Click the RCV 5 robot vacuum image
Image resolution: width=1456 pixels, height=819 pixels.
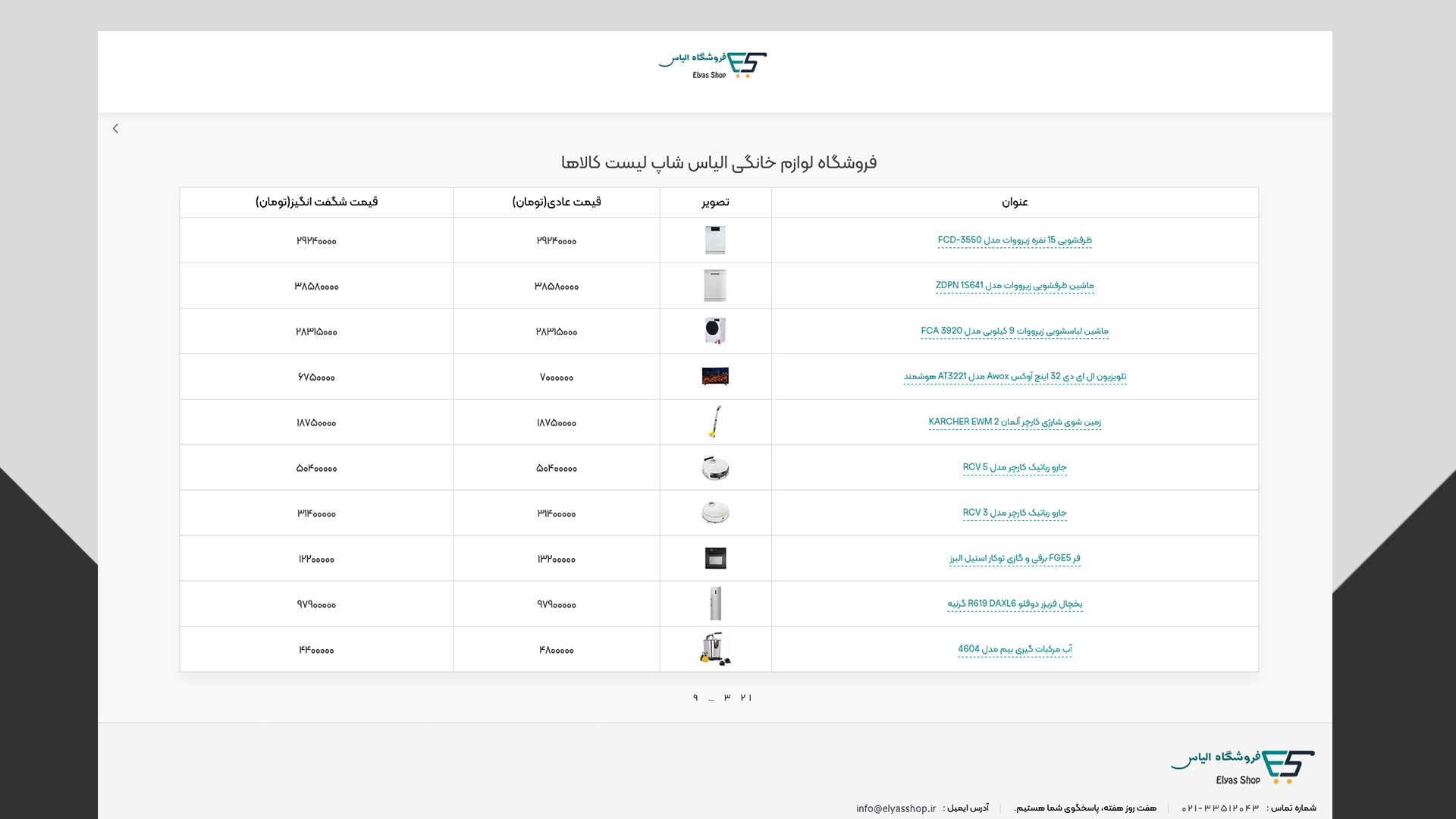tap(714, 468)
